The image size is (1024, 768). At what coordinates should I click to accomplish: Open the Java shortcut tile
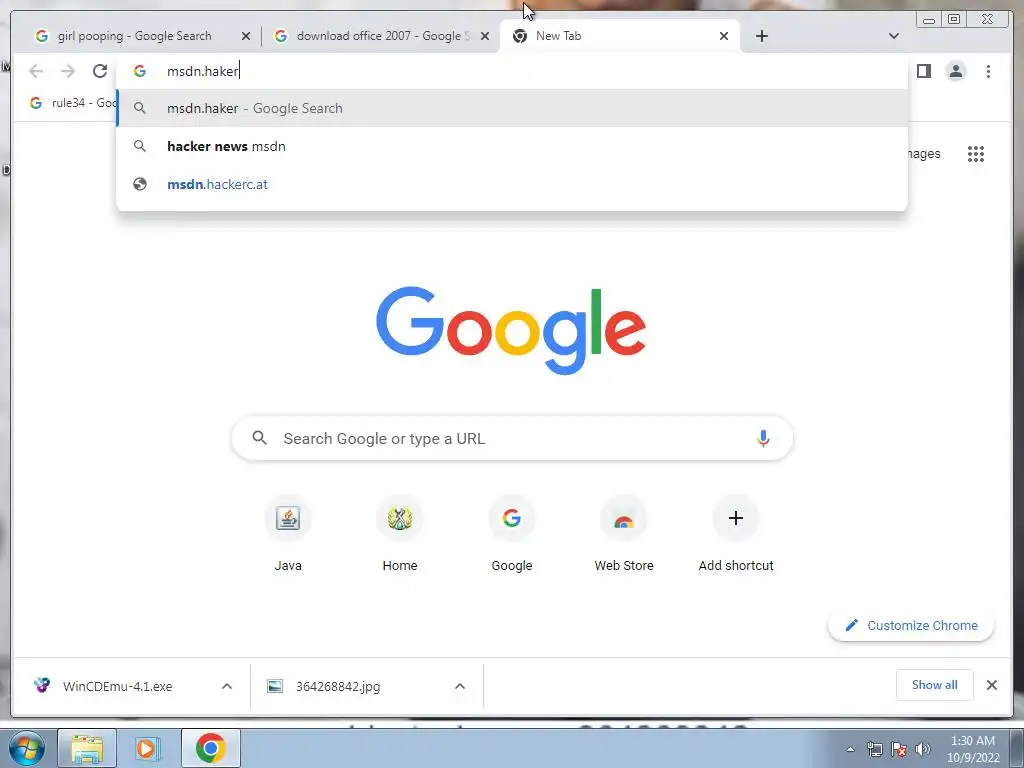(x=288, y=535)
